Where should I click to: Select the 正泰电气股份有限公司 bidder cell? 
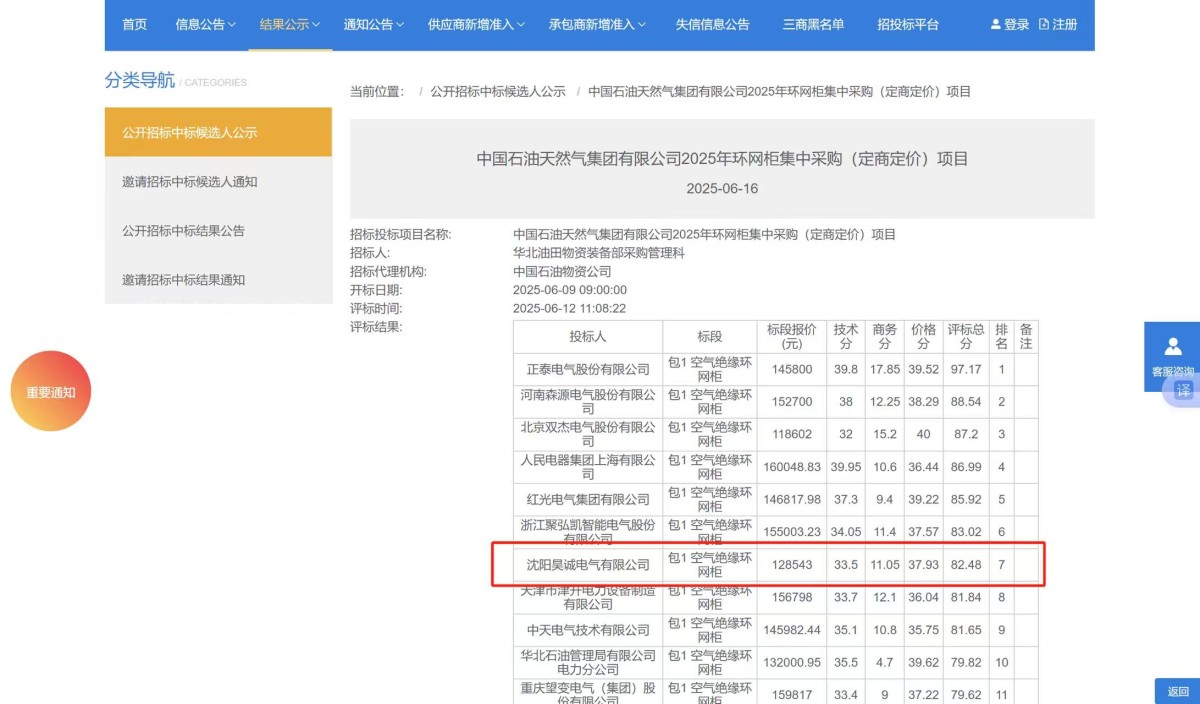(588, 369)
